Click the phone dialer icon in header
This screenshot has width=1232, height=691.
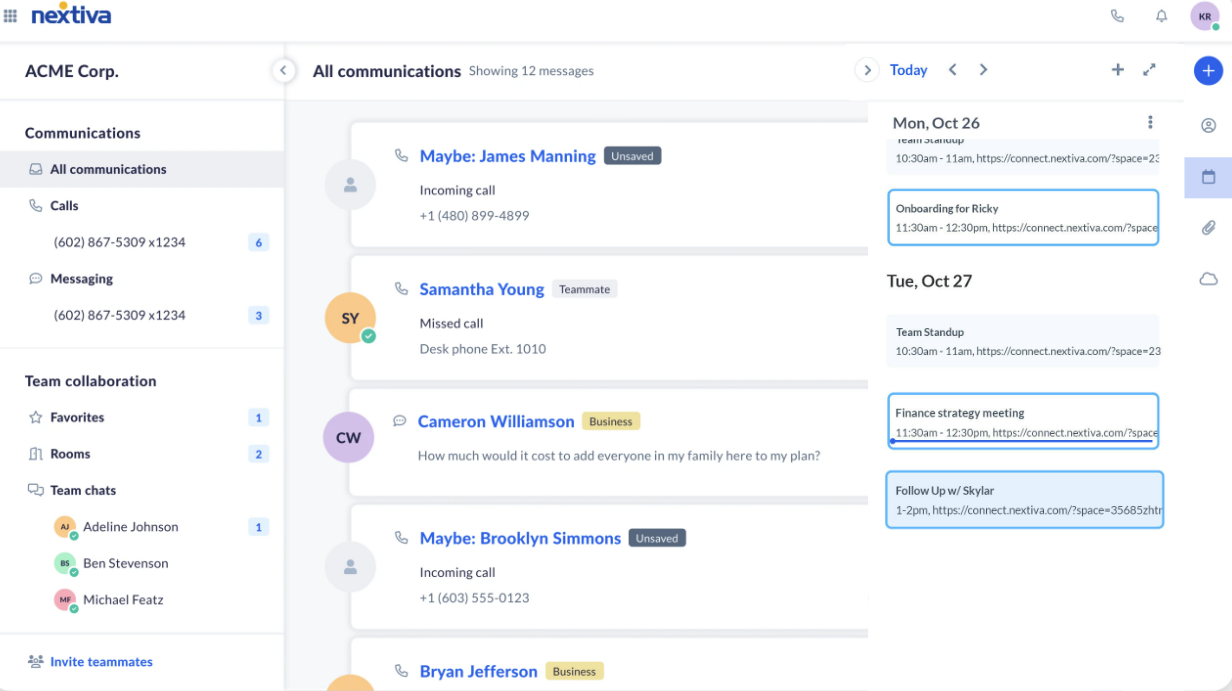tap(1117, 16)
